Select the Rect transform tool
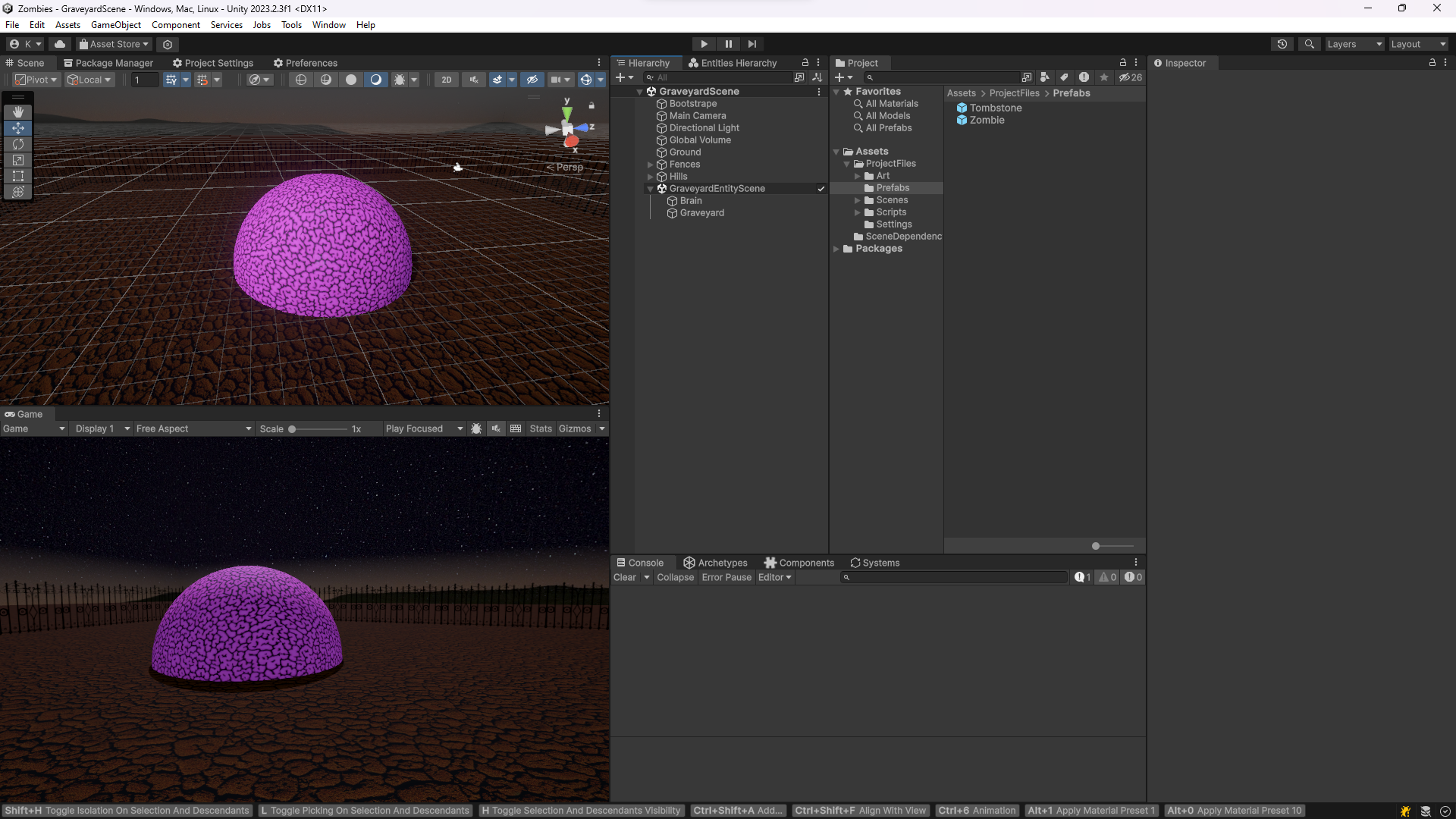The image size is (1456, 819). (18, 176)
